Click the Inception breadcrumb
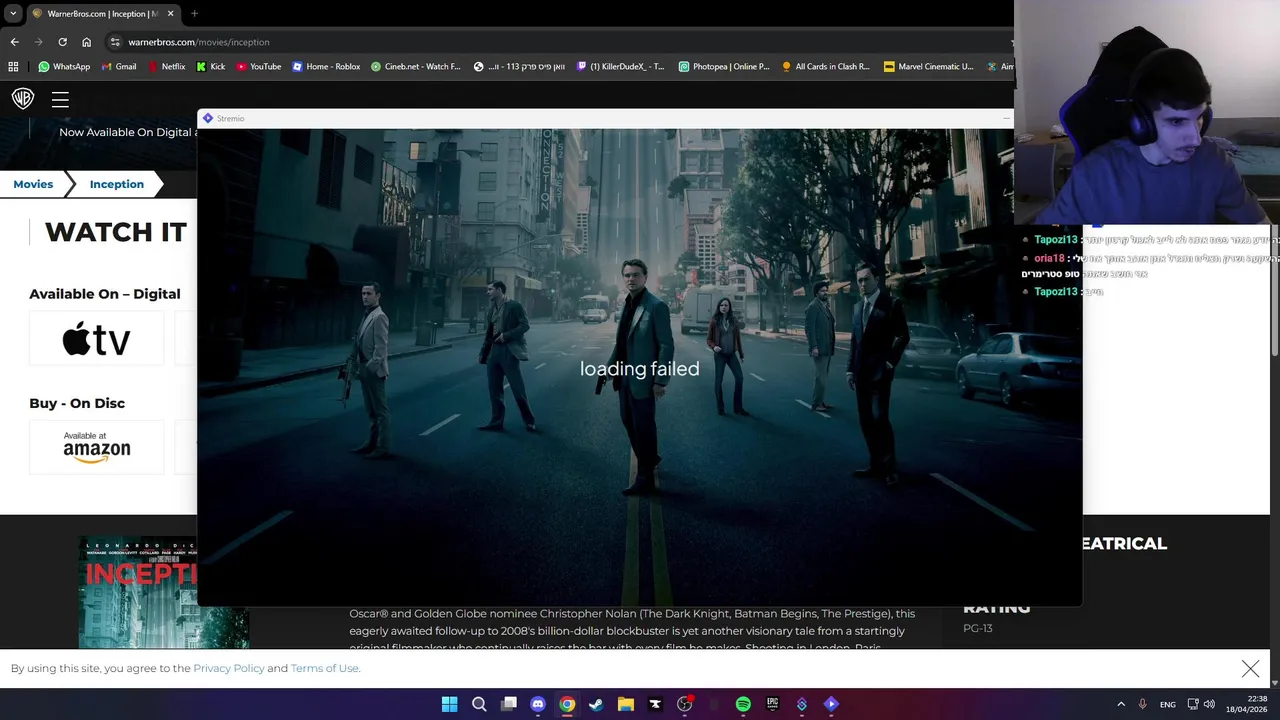 click(117, 184)
